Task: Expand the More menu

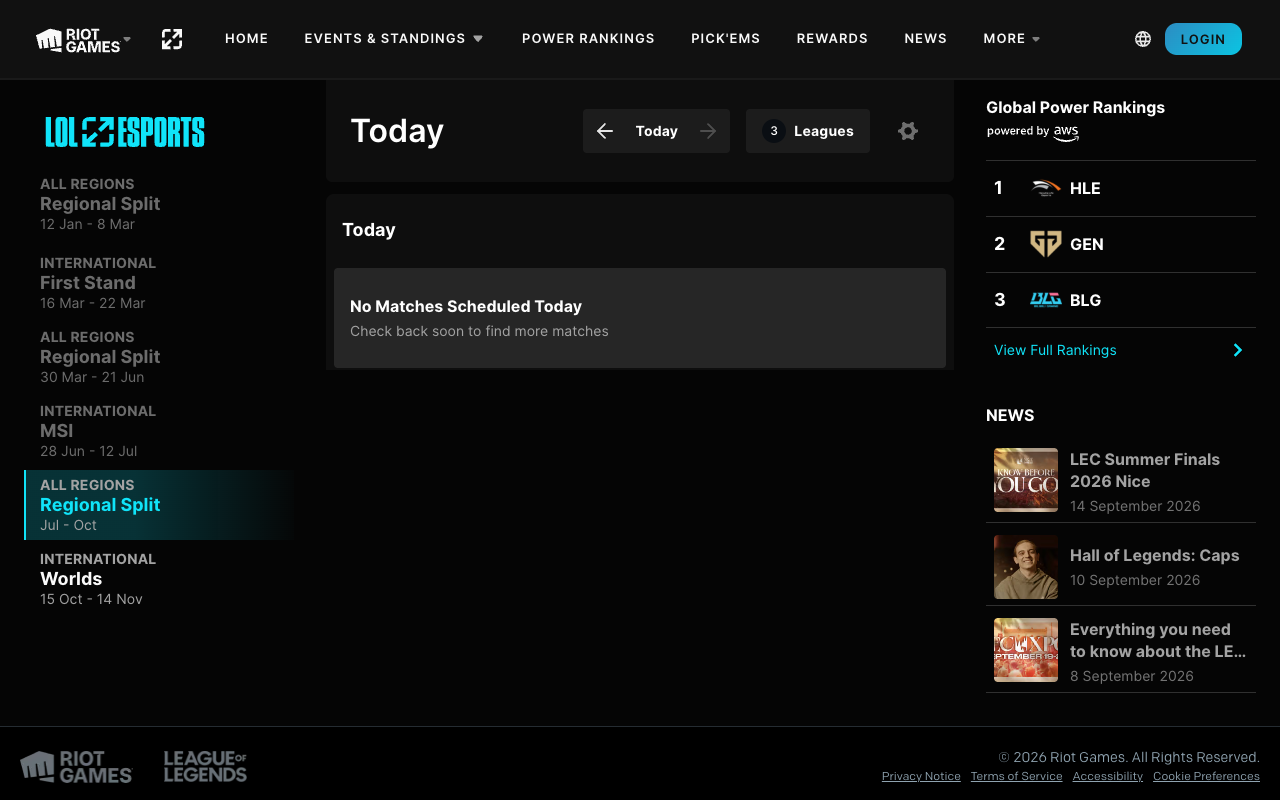Action: point(1012,38)
